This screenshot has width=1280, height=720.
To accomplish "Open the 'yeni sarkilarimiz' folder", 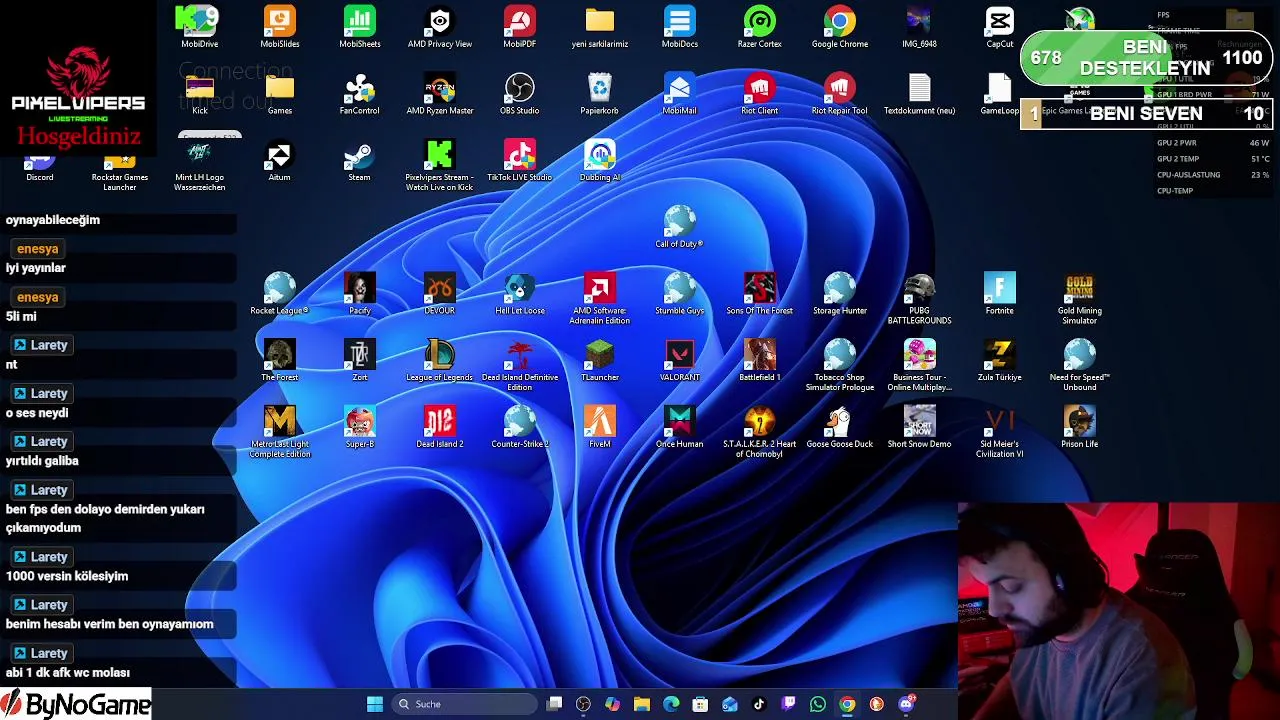I will click(x=600, y=27).
